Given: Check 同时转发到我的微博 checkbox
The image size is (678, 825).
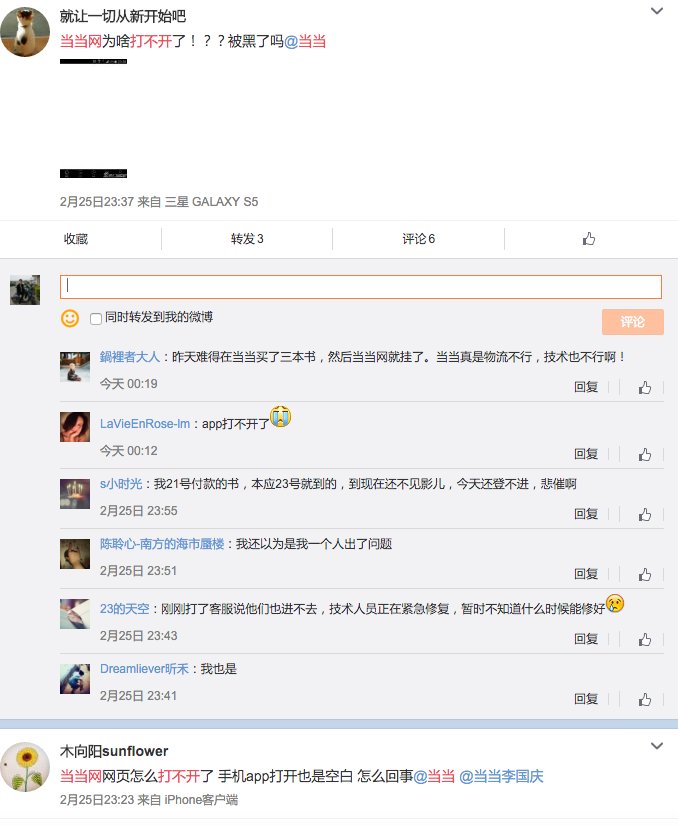Looking at the screenshot, I should (96, 318).
